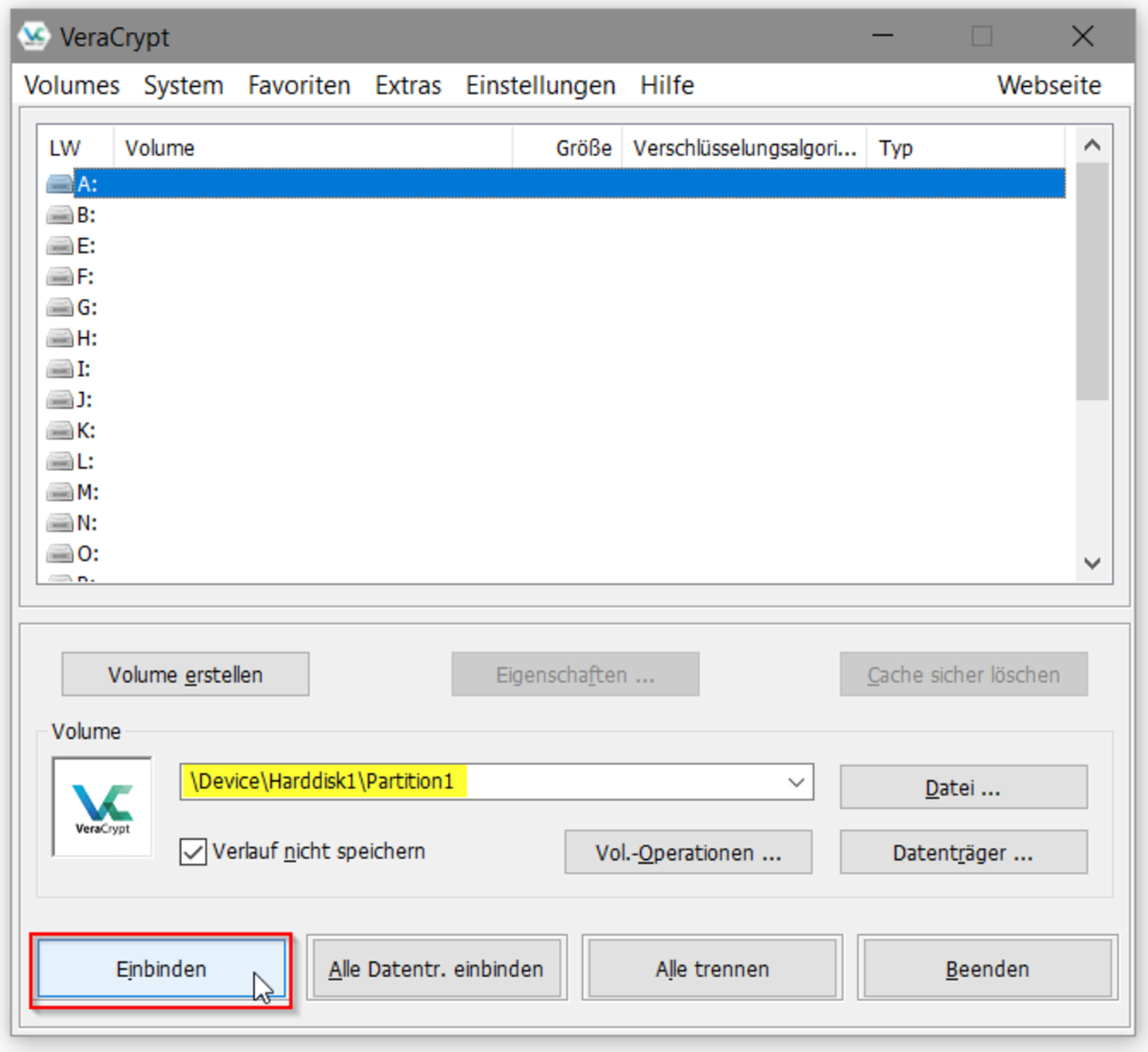1148x1052 pixels.
Task: Select drive icon for A:
Action: (60, 184)
